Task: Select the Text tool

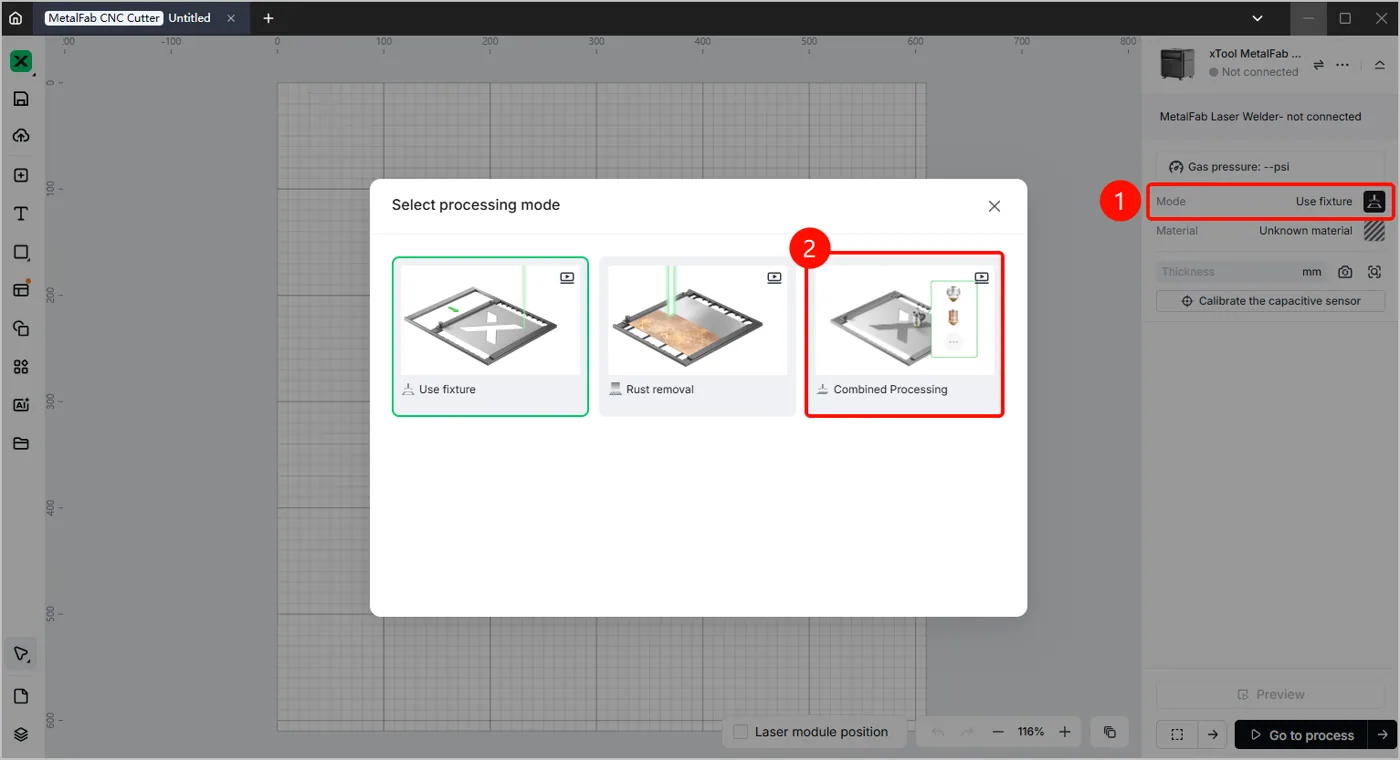Action: pos(21,214)
